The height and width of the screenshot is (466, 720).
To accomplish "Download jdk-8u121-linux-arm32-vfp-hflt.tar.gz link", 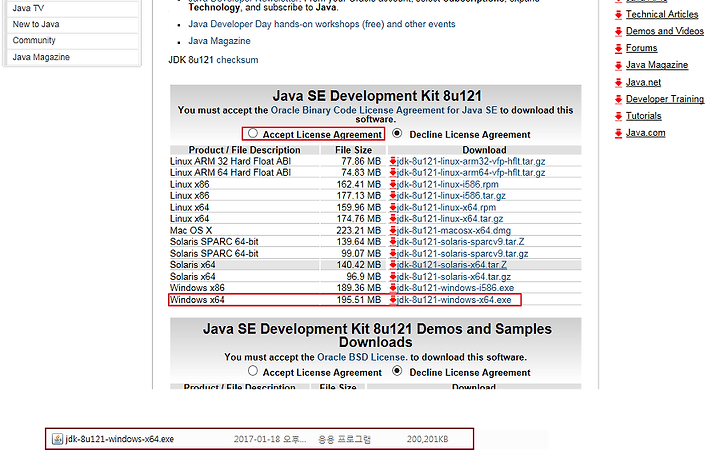I will [471, 162].
